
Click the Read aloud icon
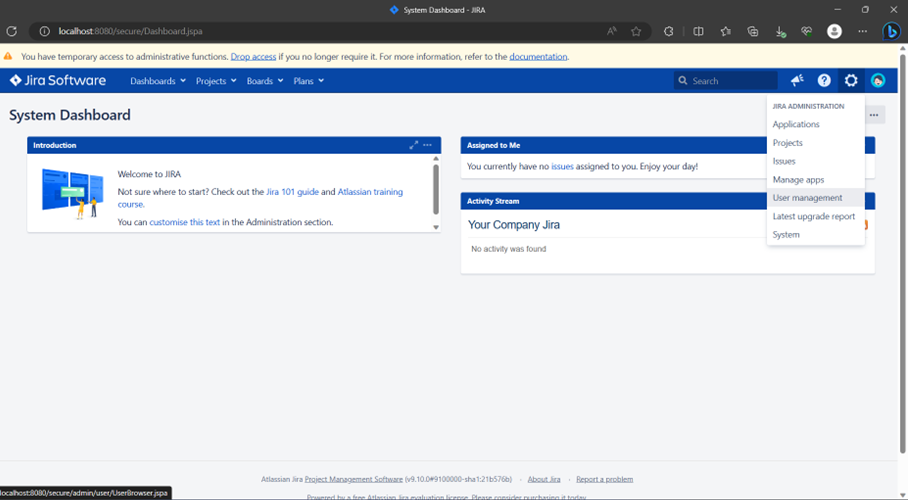[x=612, y=31]
